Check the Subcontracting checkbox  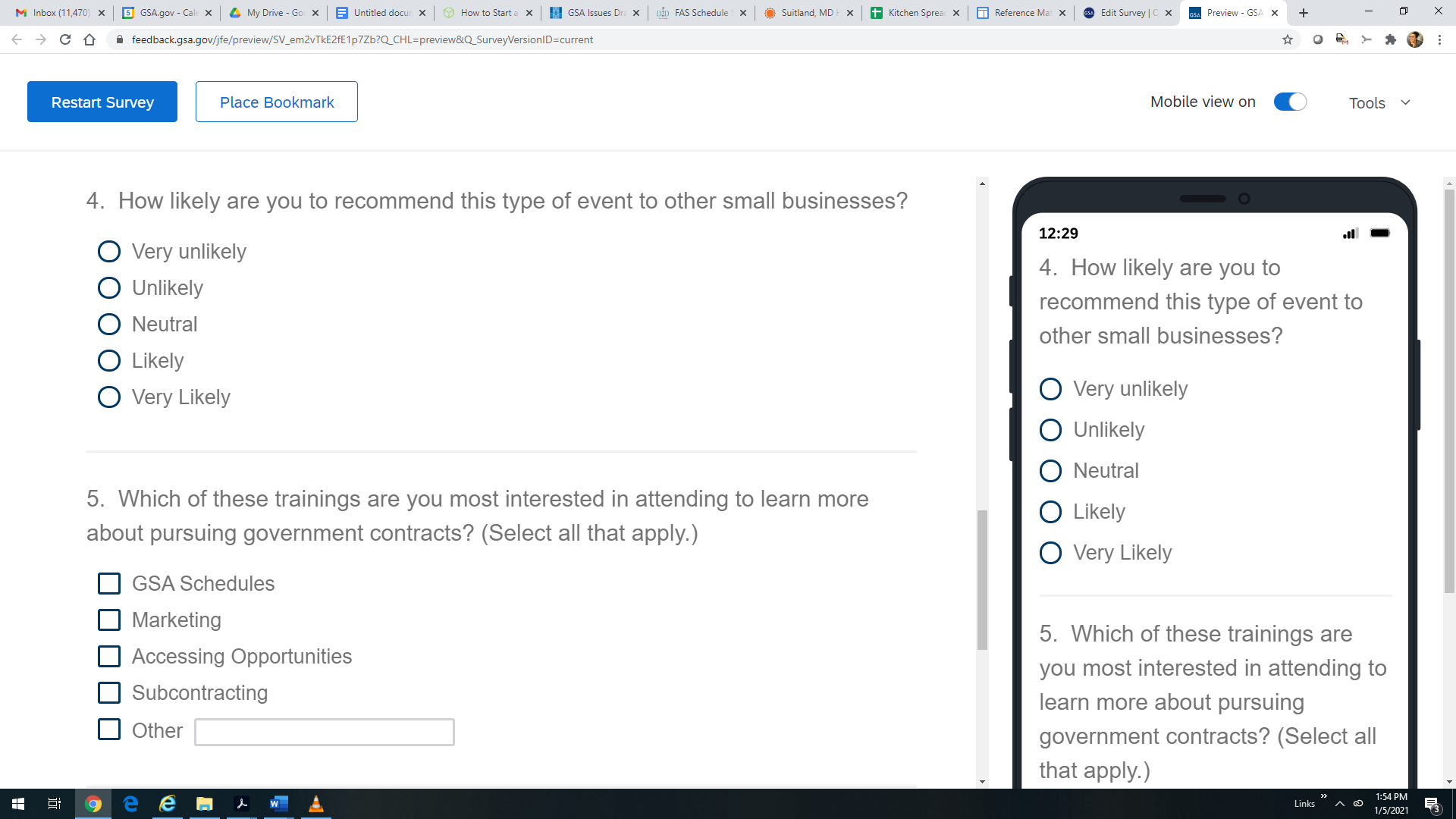[x=109, y=692]
